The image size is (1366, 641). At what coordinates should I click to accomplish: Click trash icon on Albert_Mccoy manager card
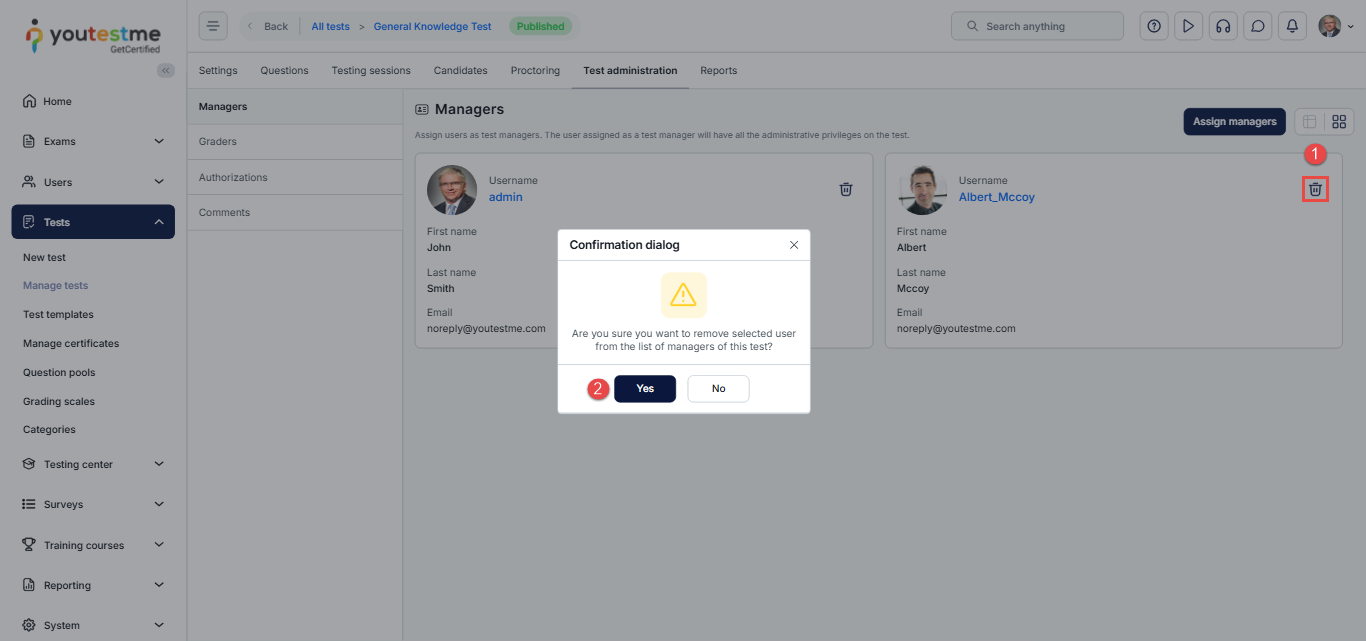tap(1315, 189)
